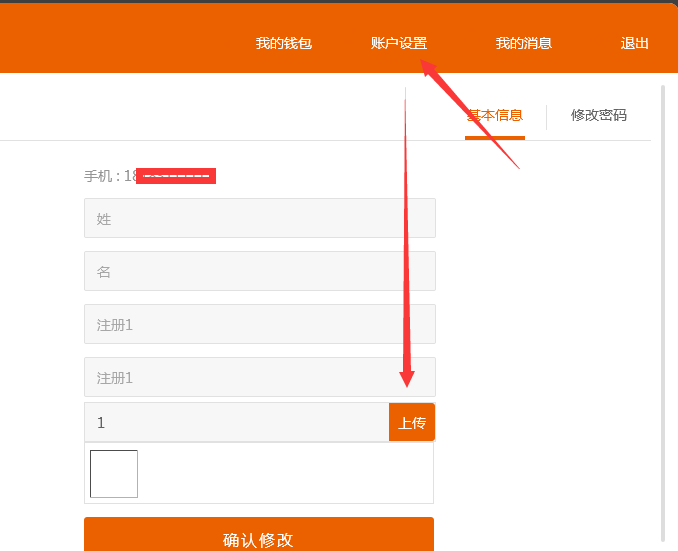Switch to the 修改密码 tab
678x551 pixels.
tap(598, 115)
